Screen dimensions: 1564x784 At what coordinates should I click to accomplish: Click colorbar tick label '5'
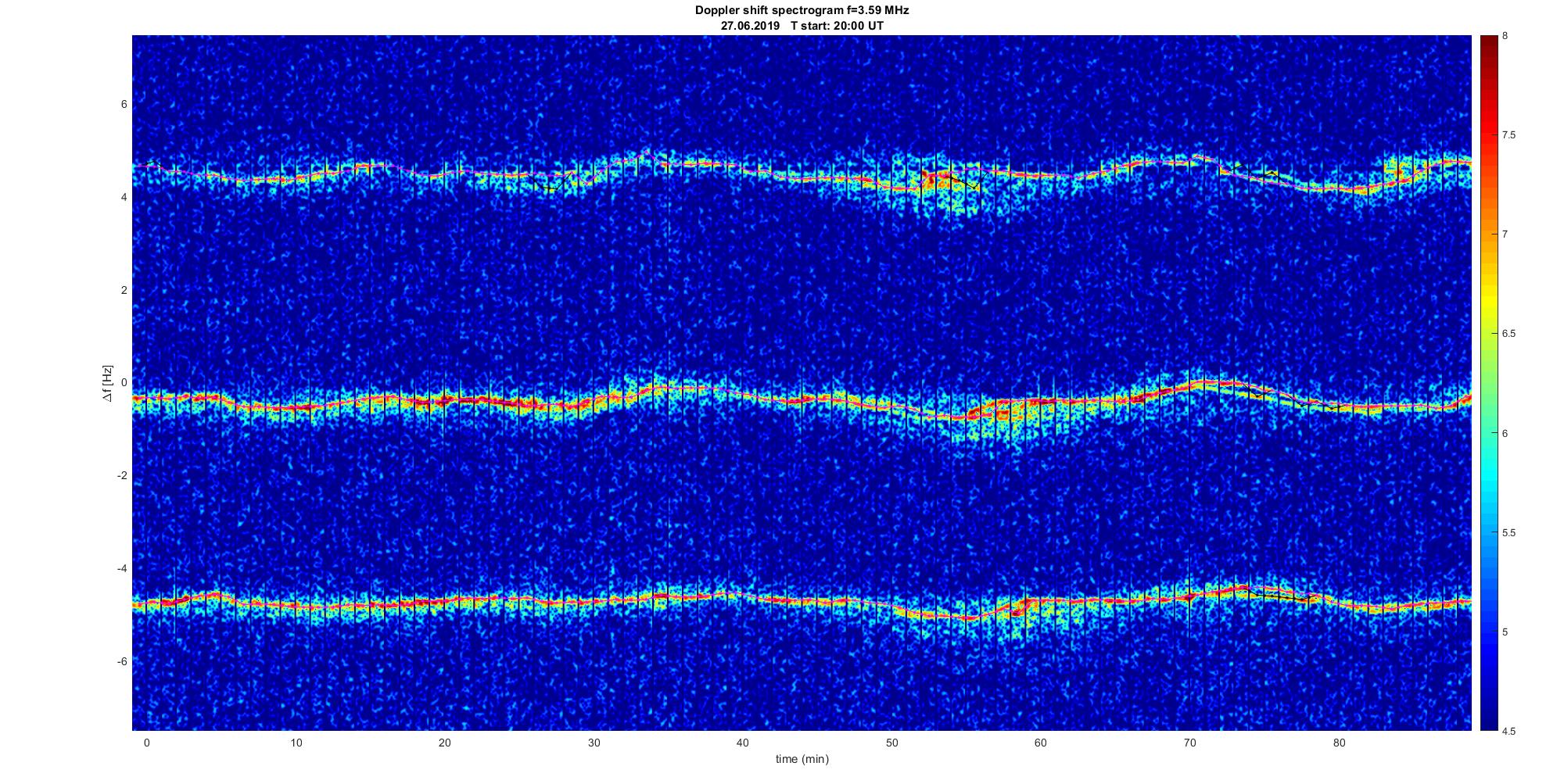point(1505,632)
